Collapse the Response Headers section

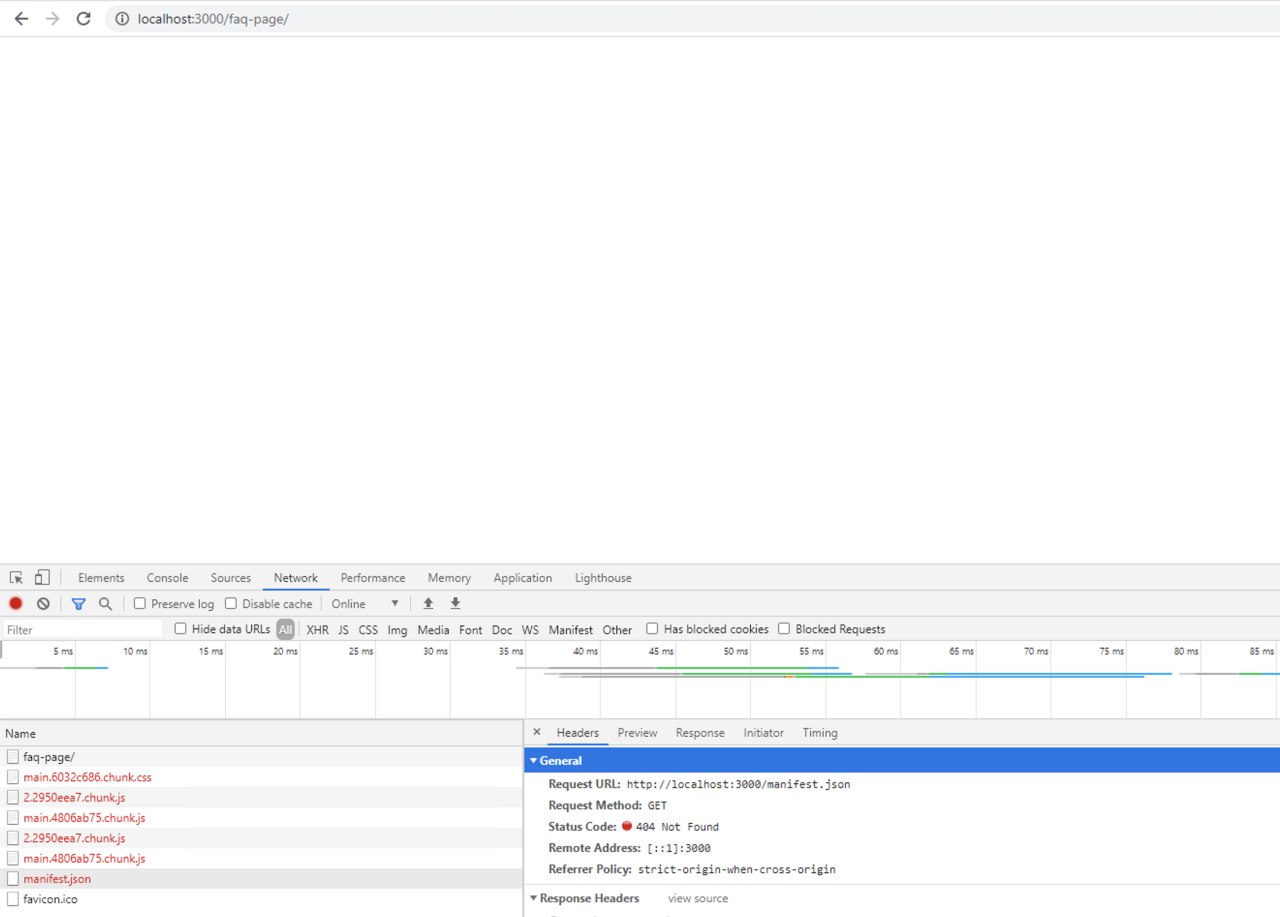click(534, 899)
